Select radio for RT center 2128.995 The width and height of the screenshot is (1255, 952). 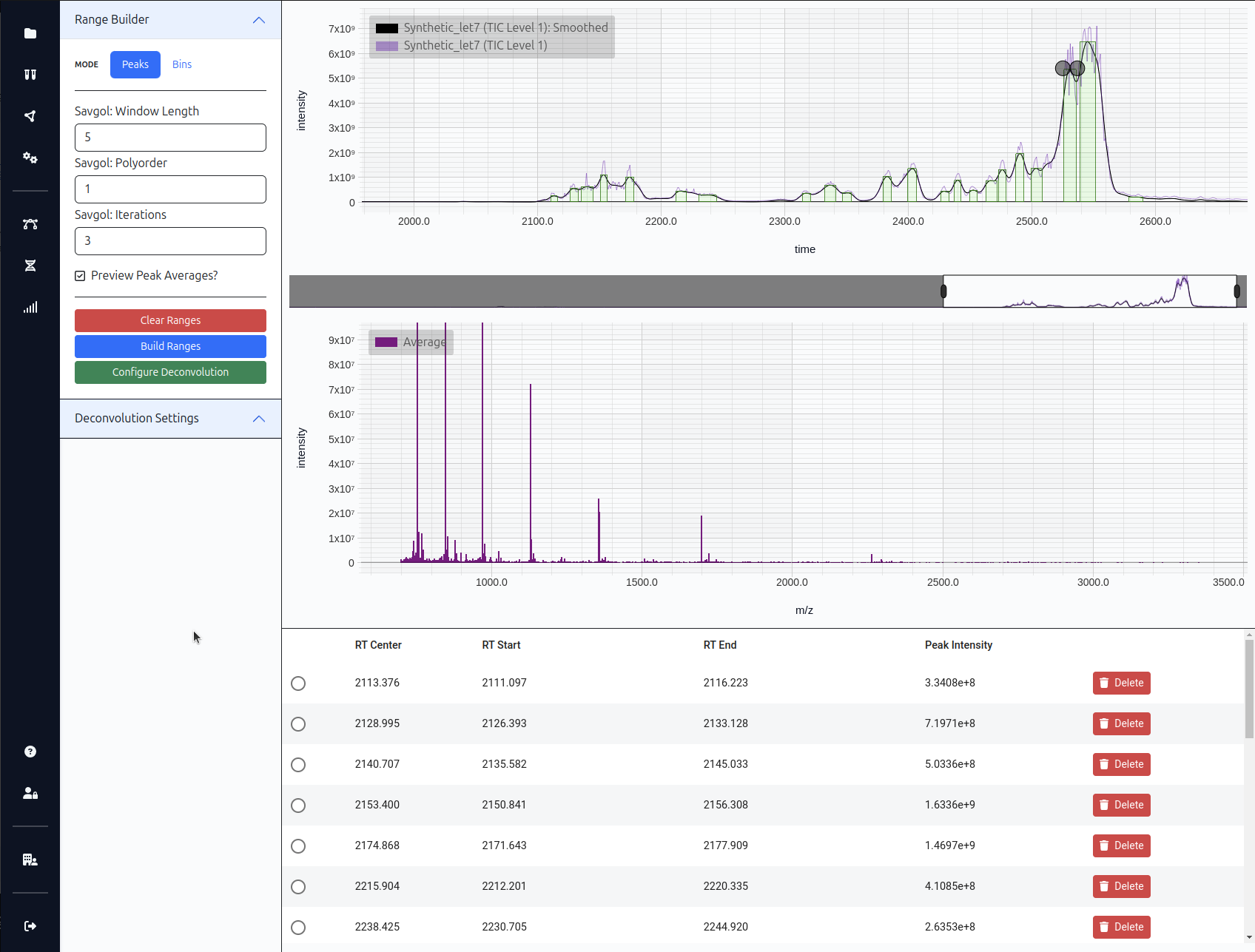[x=298, y=724]
